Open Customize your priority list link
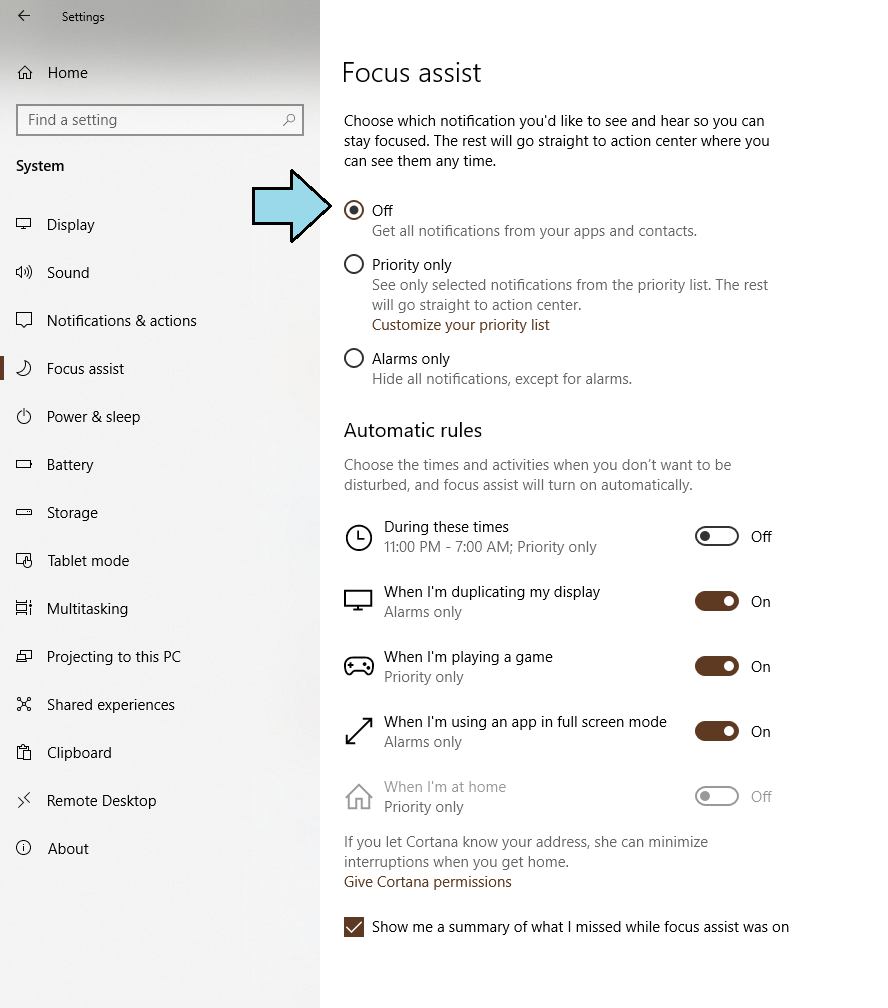888x1008 pixels. (x=460, y=325)
